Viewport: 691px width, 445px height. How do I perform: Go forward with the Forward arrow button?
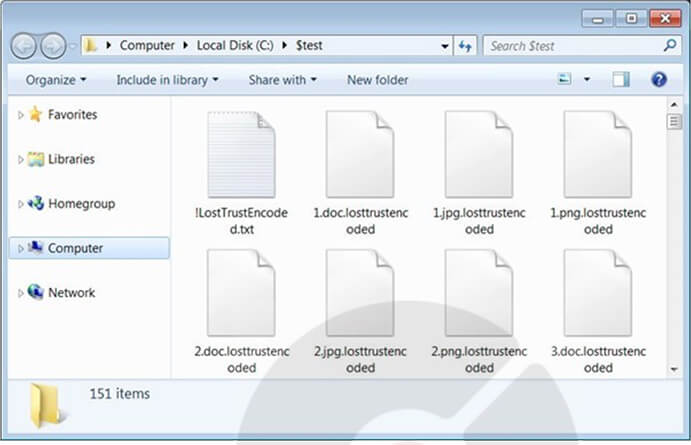(53, 46)
